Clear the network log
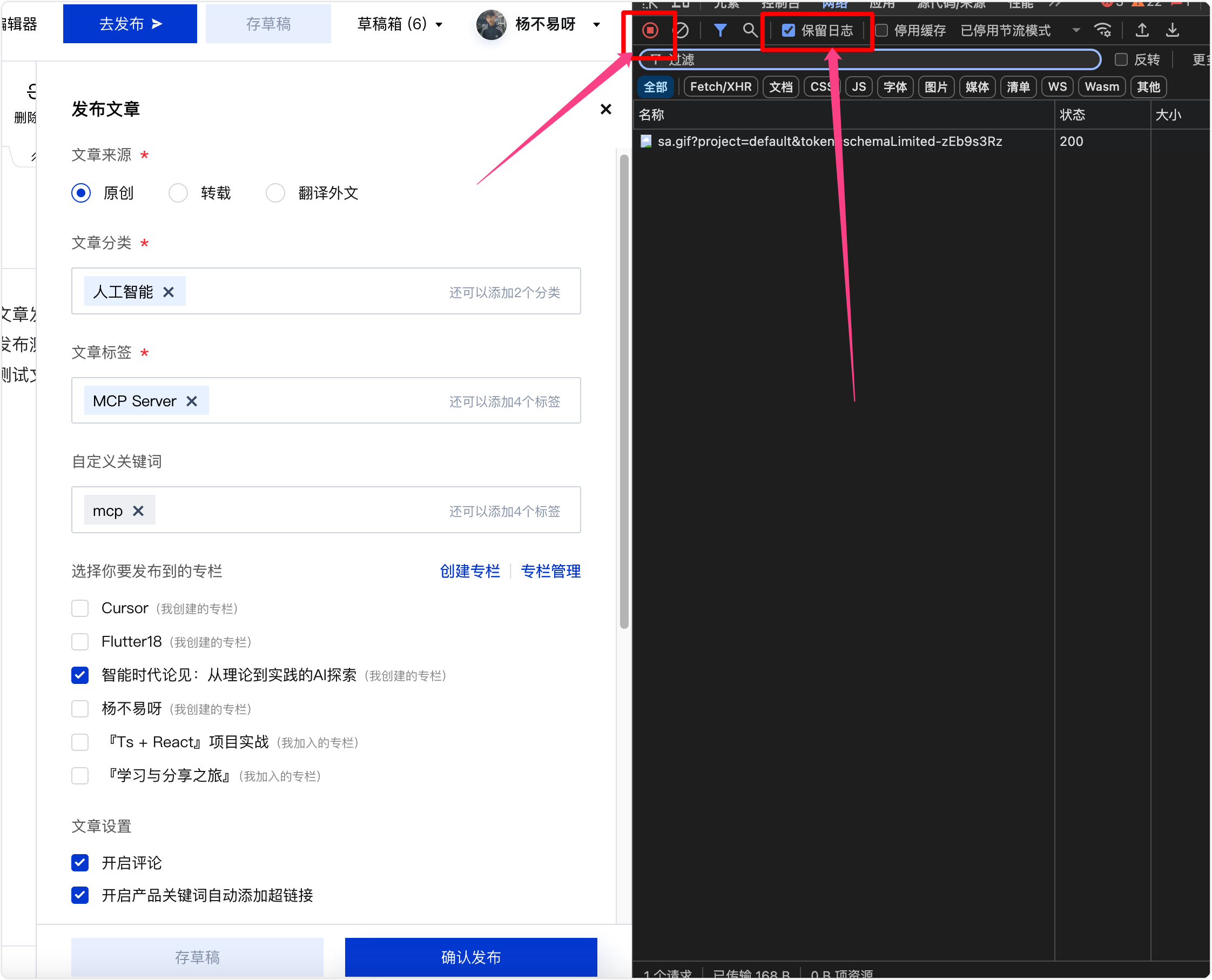 [x=681, y=30]
